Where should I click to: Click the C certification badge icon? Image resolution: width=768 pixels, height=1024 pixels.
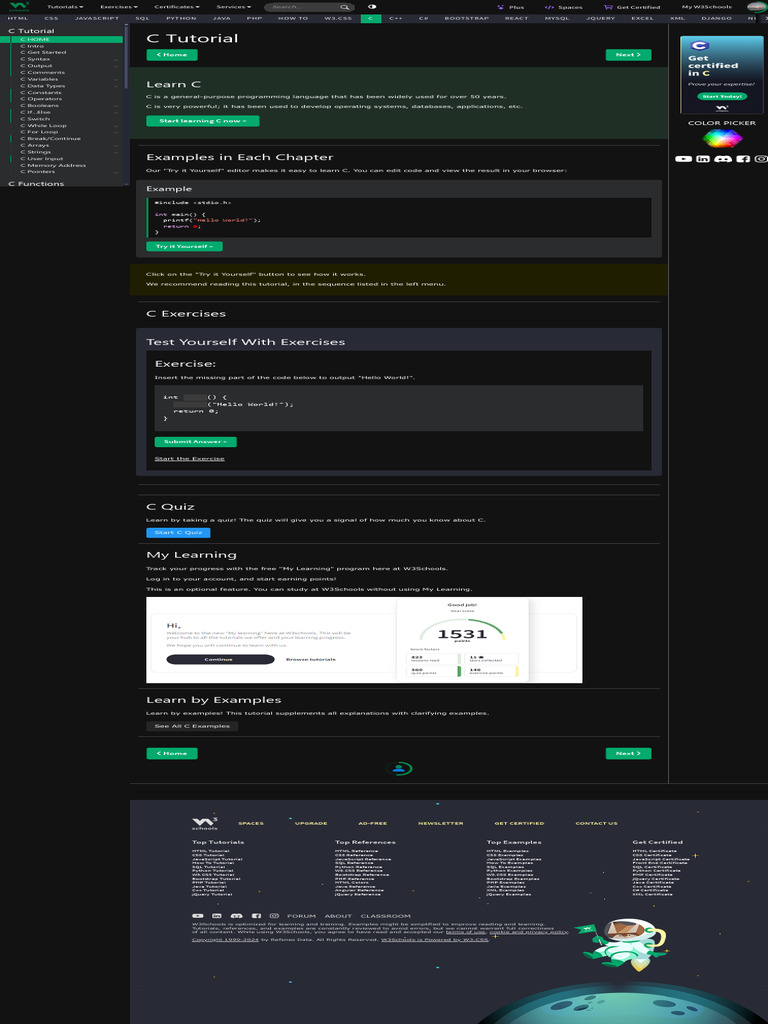point(699,46)
